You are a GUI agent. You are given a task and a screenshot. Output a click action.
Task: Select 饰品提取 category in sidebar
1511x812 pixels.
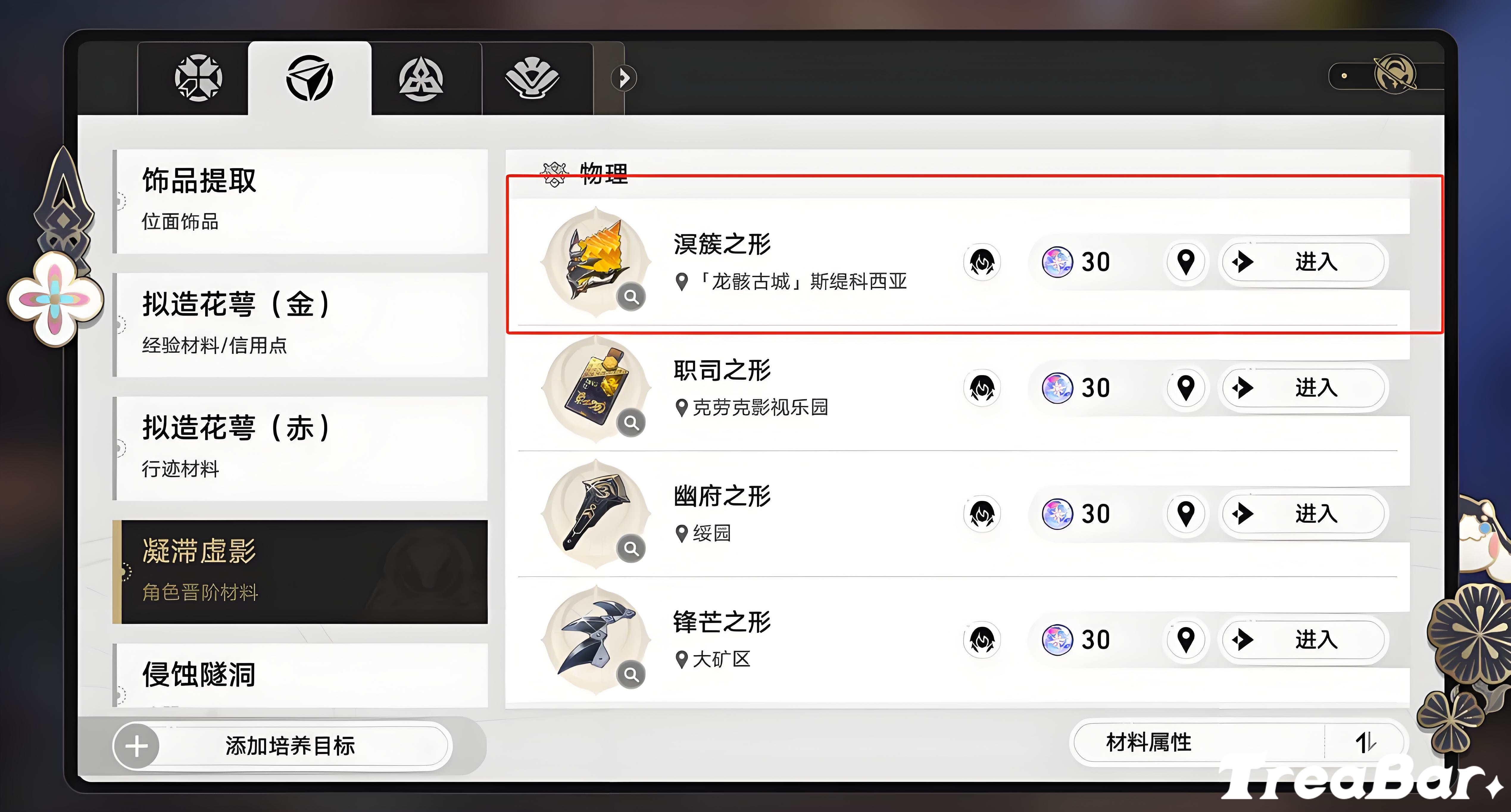(300, 201)
